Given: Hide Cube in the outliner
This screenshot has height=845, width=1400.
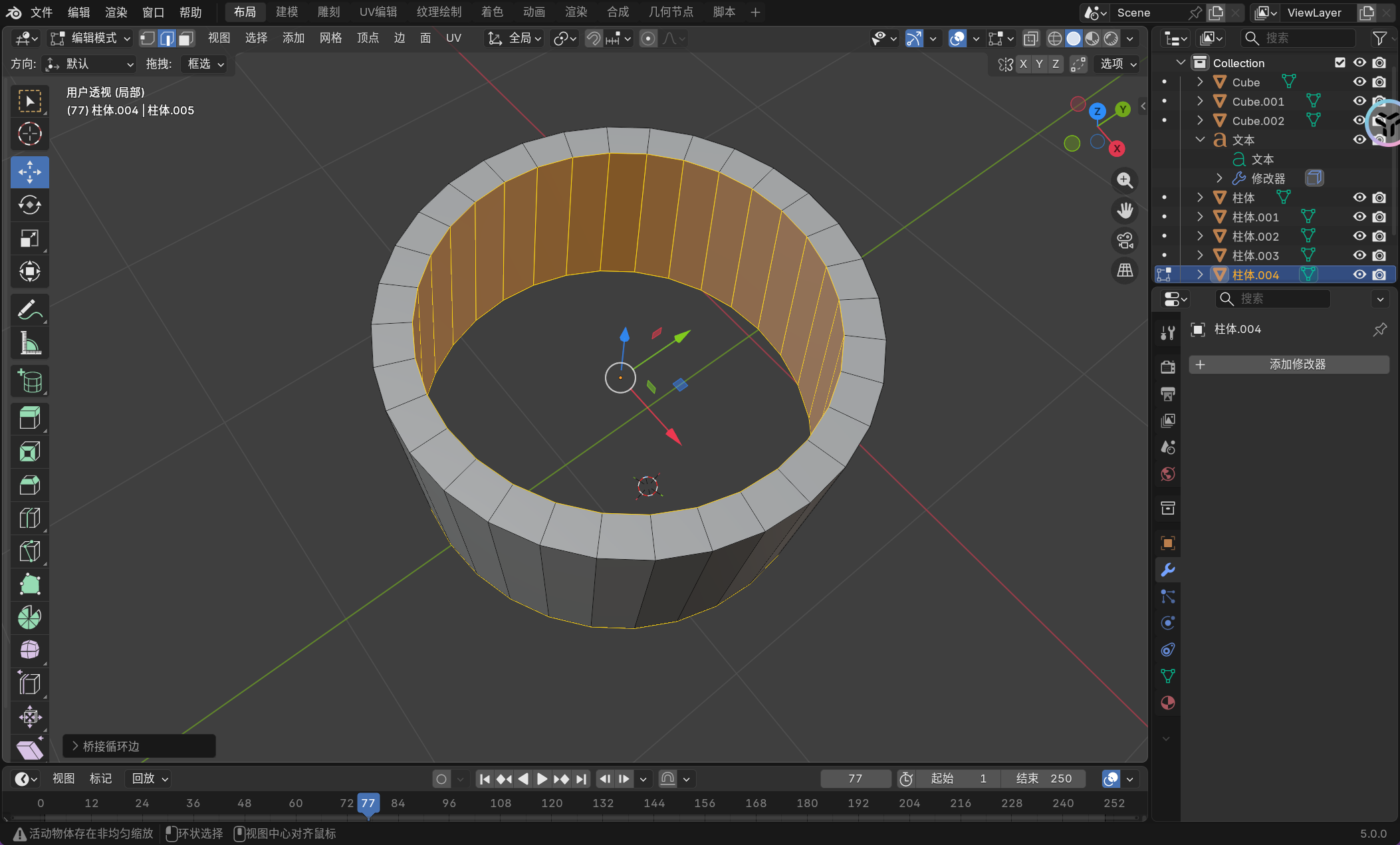Looking at the screenshot, I should click(x=1359, y=82).
